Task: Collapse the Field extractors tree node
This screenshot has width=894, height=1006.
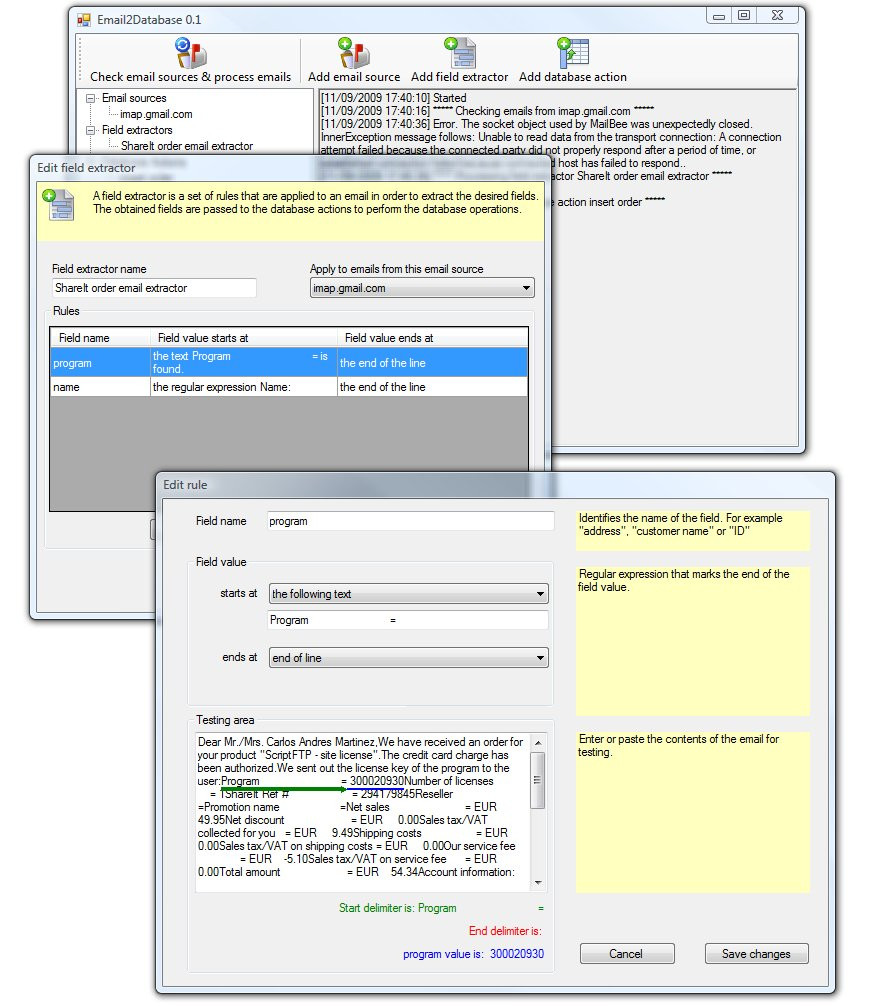Action: pos(91,130)
